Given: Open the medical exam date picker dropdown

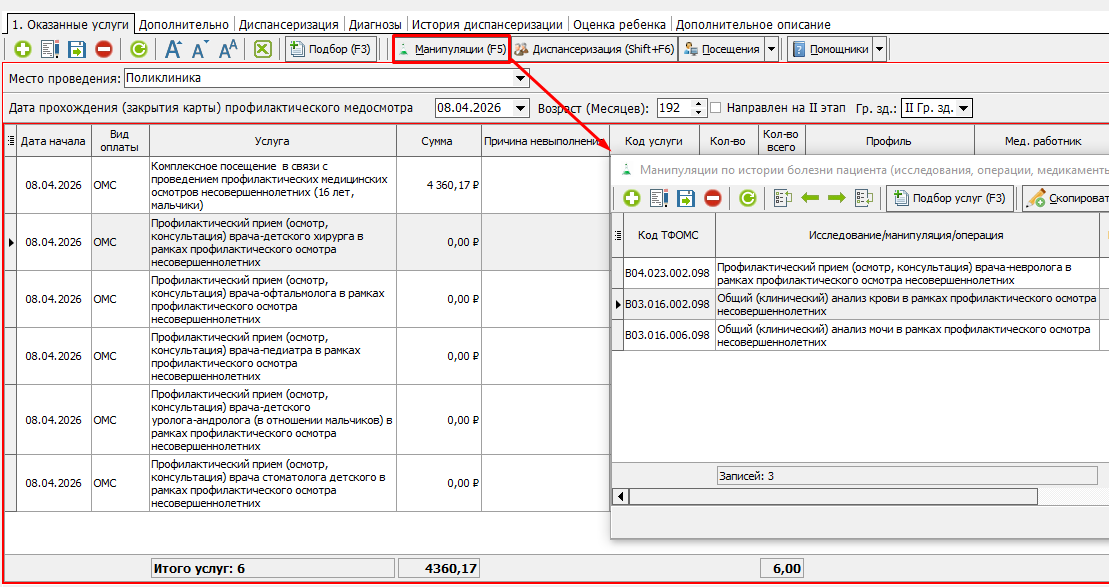Looking at the screenshot, I should (520, 108).
